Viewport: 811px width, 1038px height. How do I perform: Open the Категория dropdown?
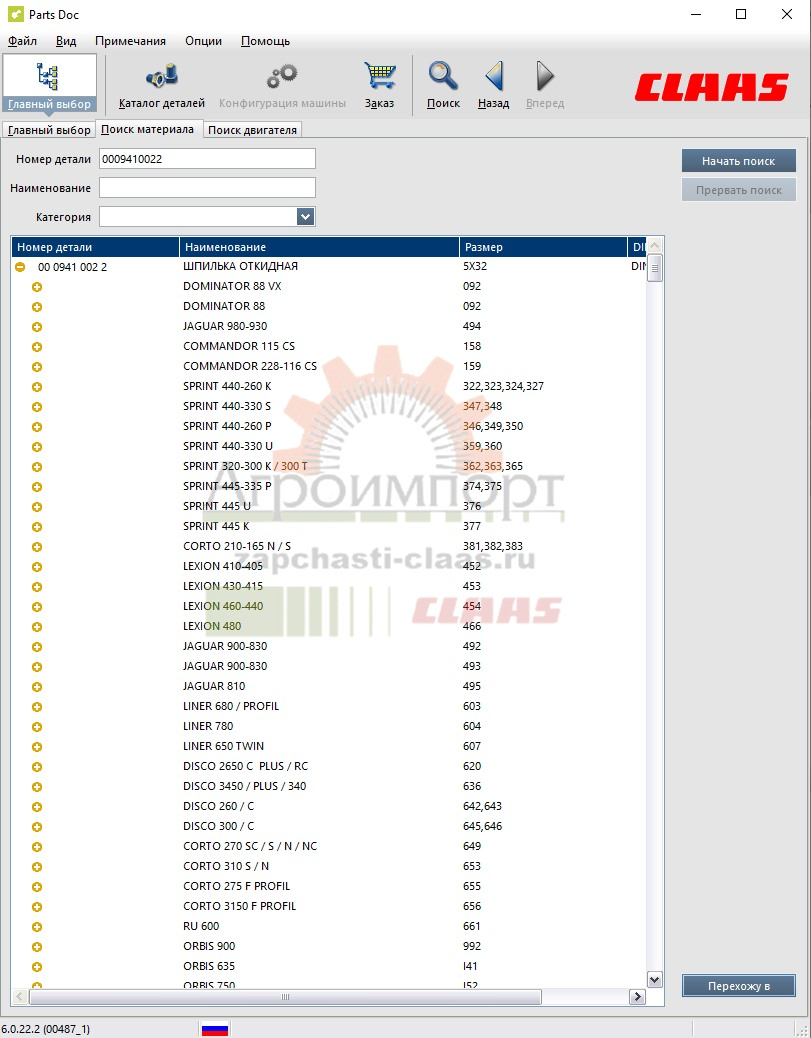[x=305, y=216]
